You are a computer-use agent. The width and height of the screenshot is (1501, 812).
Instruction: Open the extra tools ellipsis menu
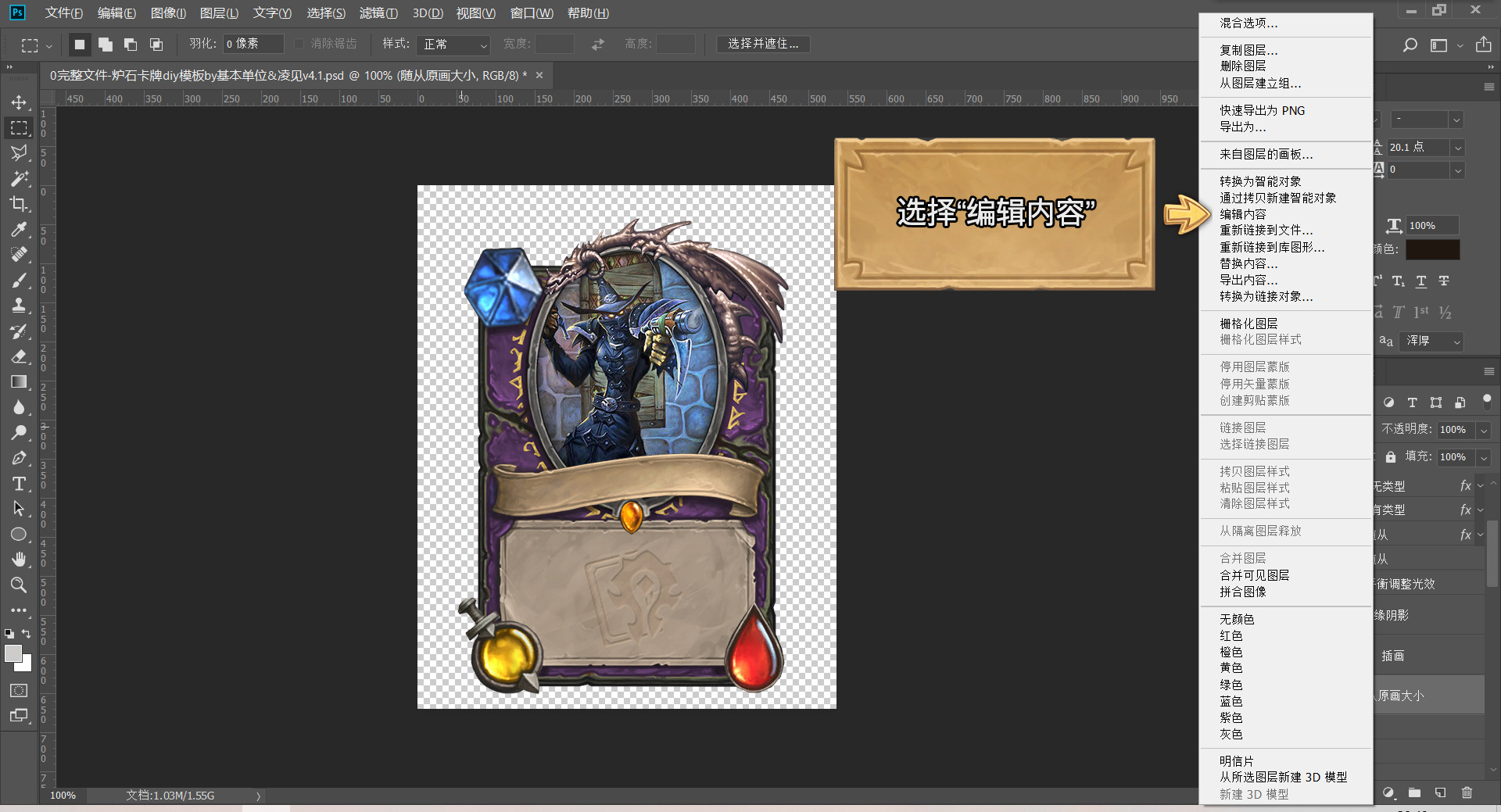19,610
